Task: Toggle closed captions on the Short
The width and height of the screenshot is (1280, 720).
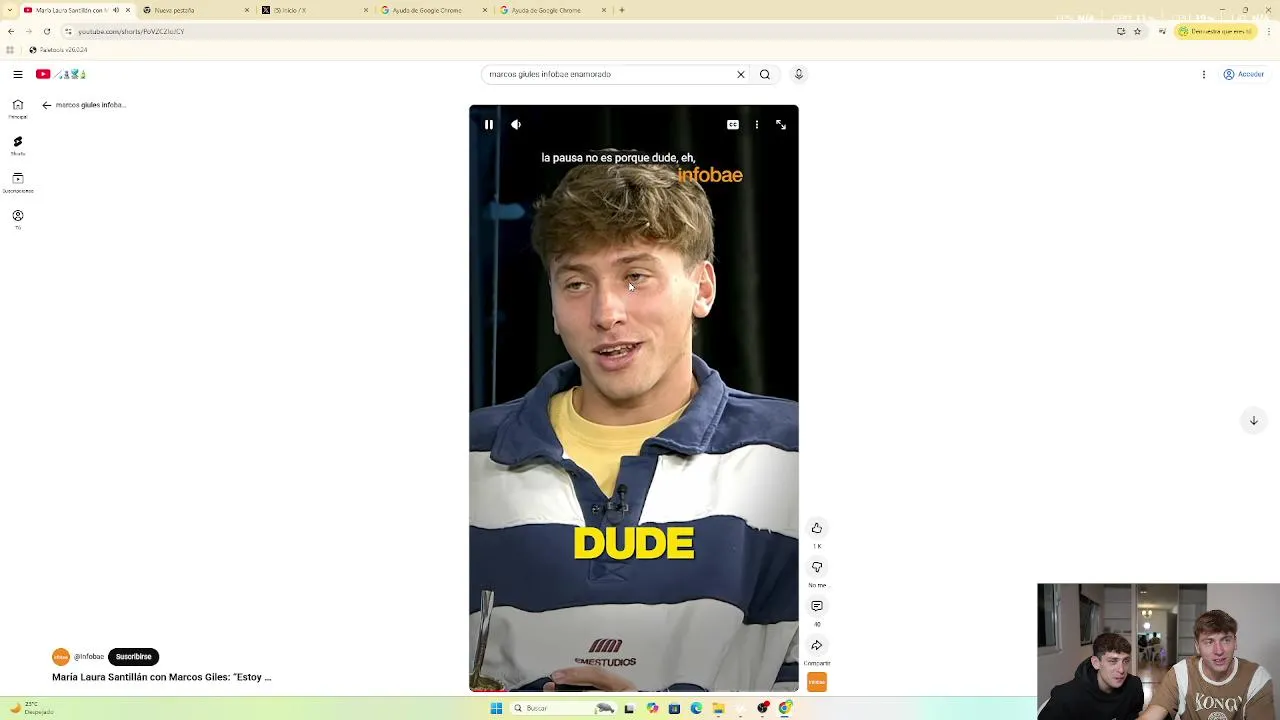Action: (x=733, y=125)
